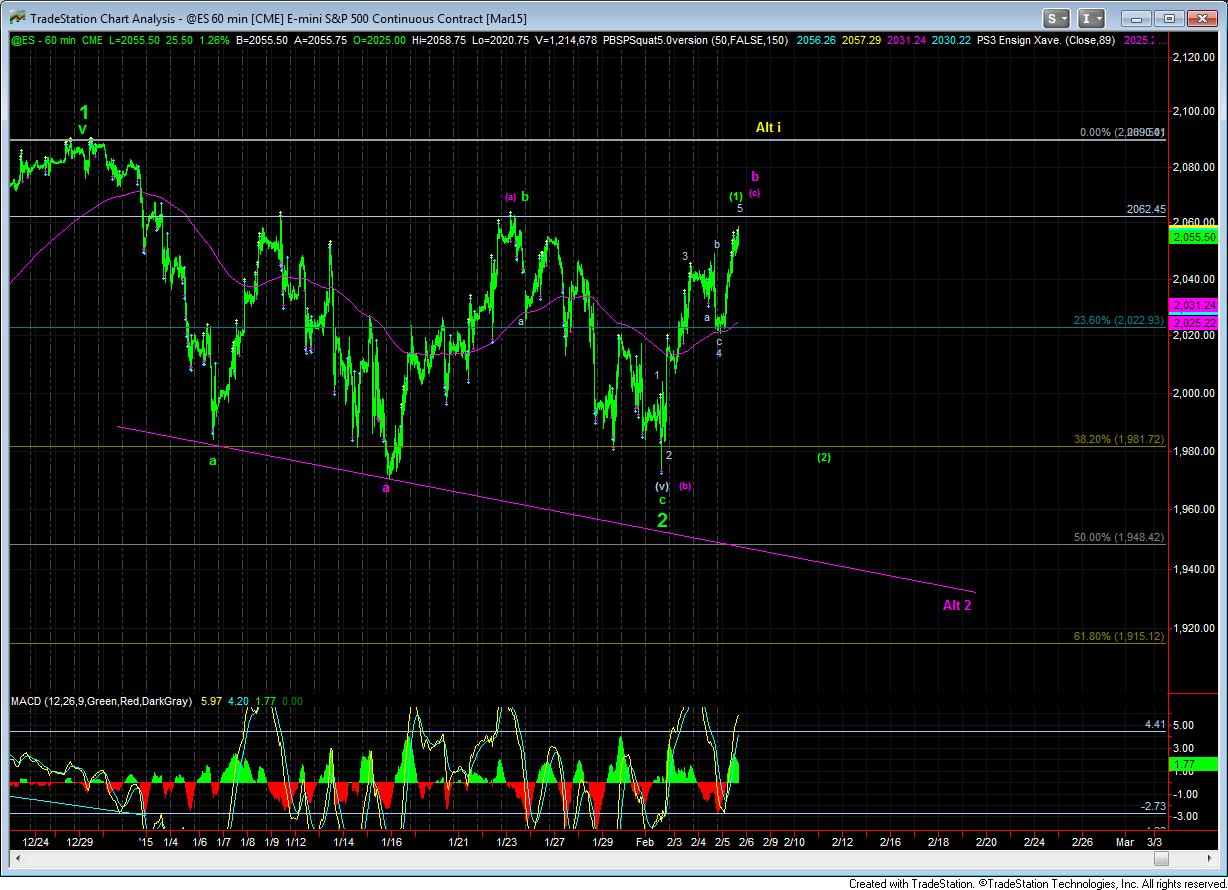The height and width of the screenshot is (890, 1228).
Task: Click the 'A=2055.75' ask readout
Action: tap(322, 40)
